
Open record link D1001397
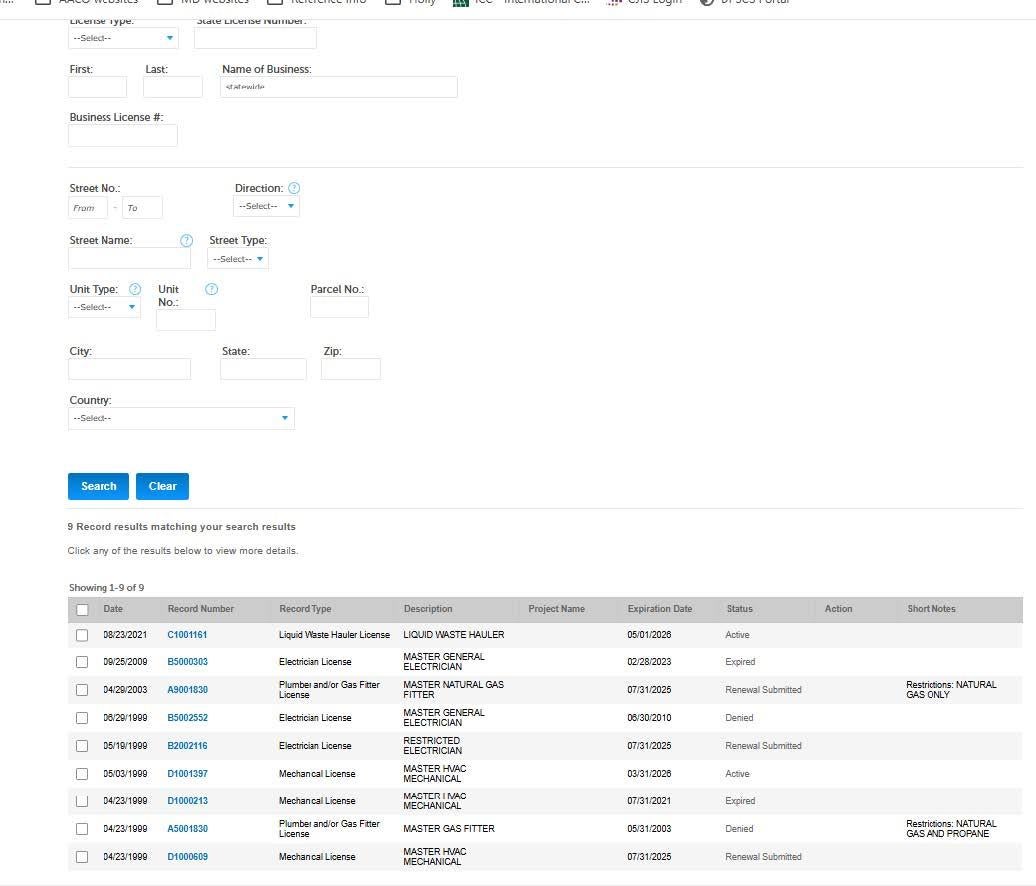pyautogui.click(x=188, y=774)
